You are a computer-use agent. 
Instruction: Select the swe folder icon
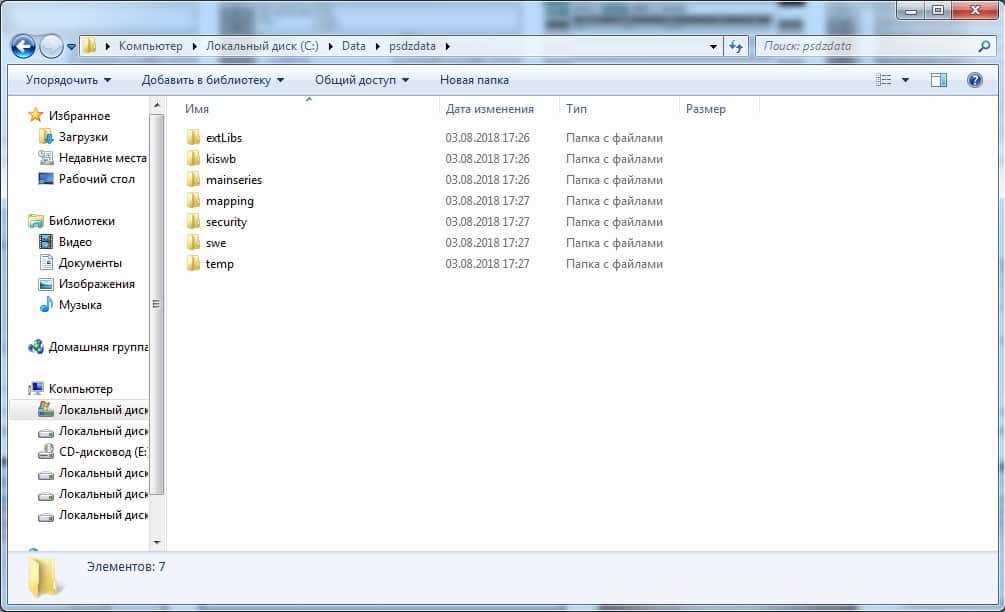(193, 242)
